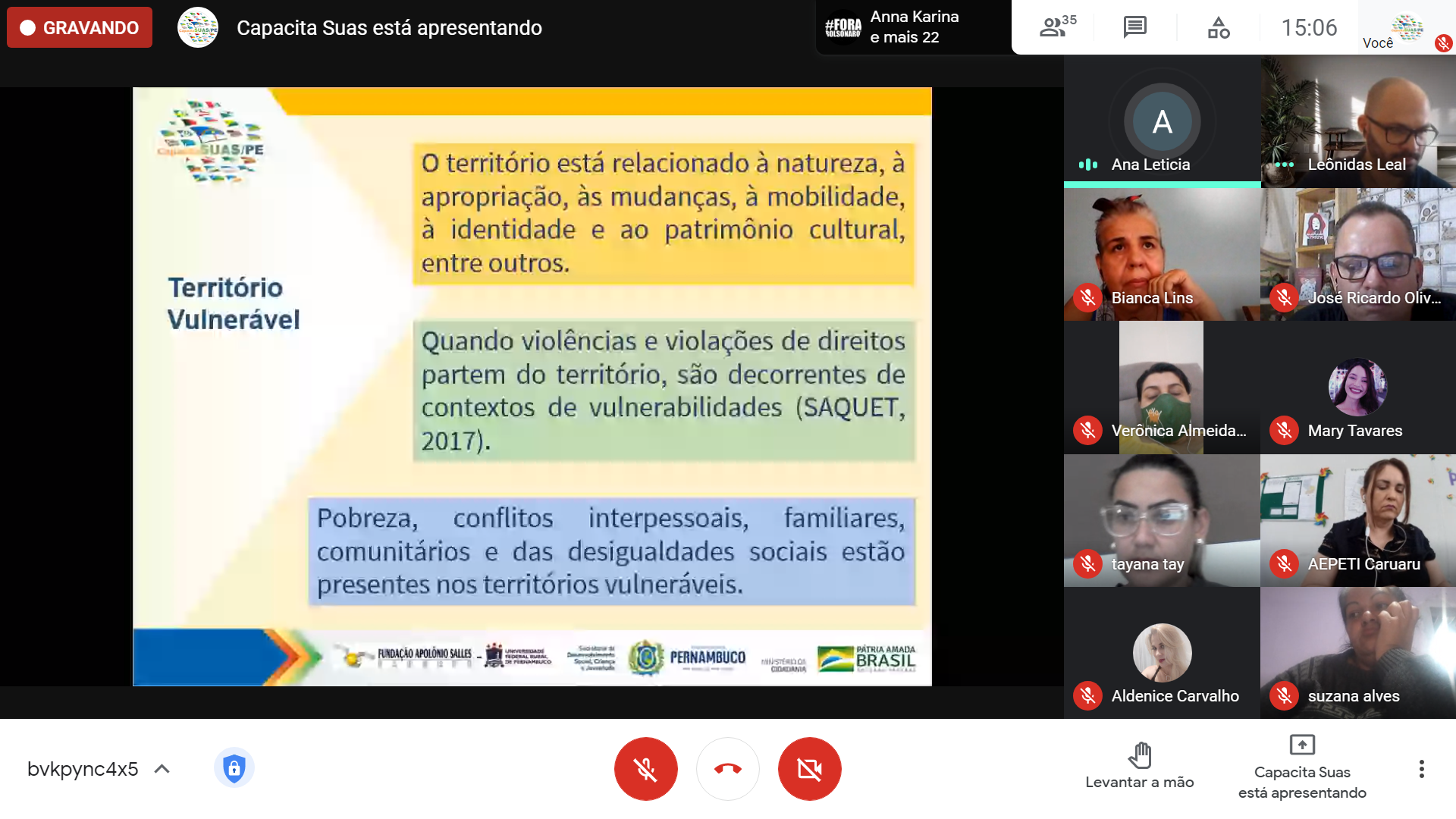
Task: Toggle the camera off button
Action: point(809,769)
